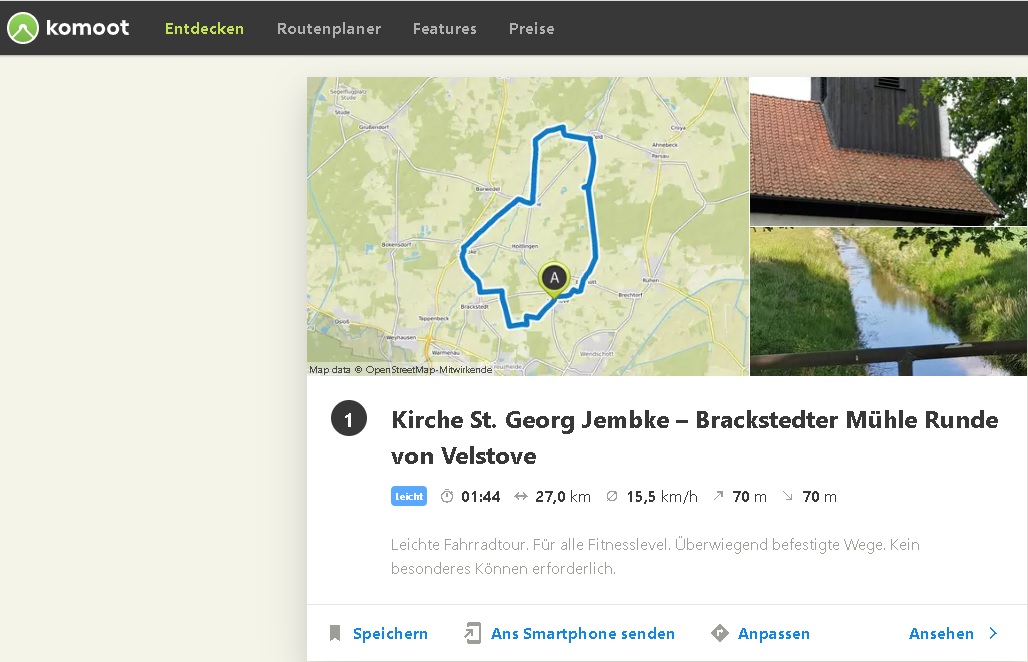Click the duration clock icon

coord(447,496)
